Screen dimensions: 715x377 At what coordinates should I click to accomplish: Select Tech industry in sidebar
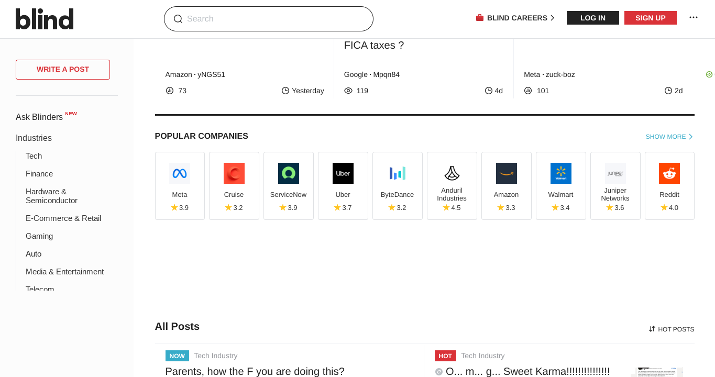pyautogui.click(x=34, y=156)
